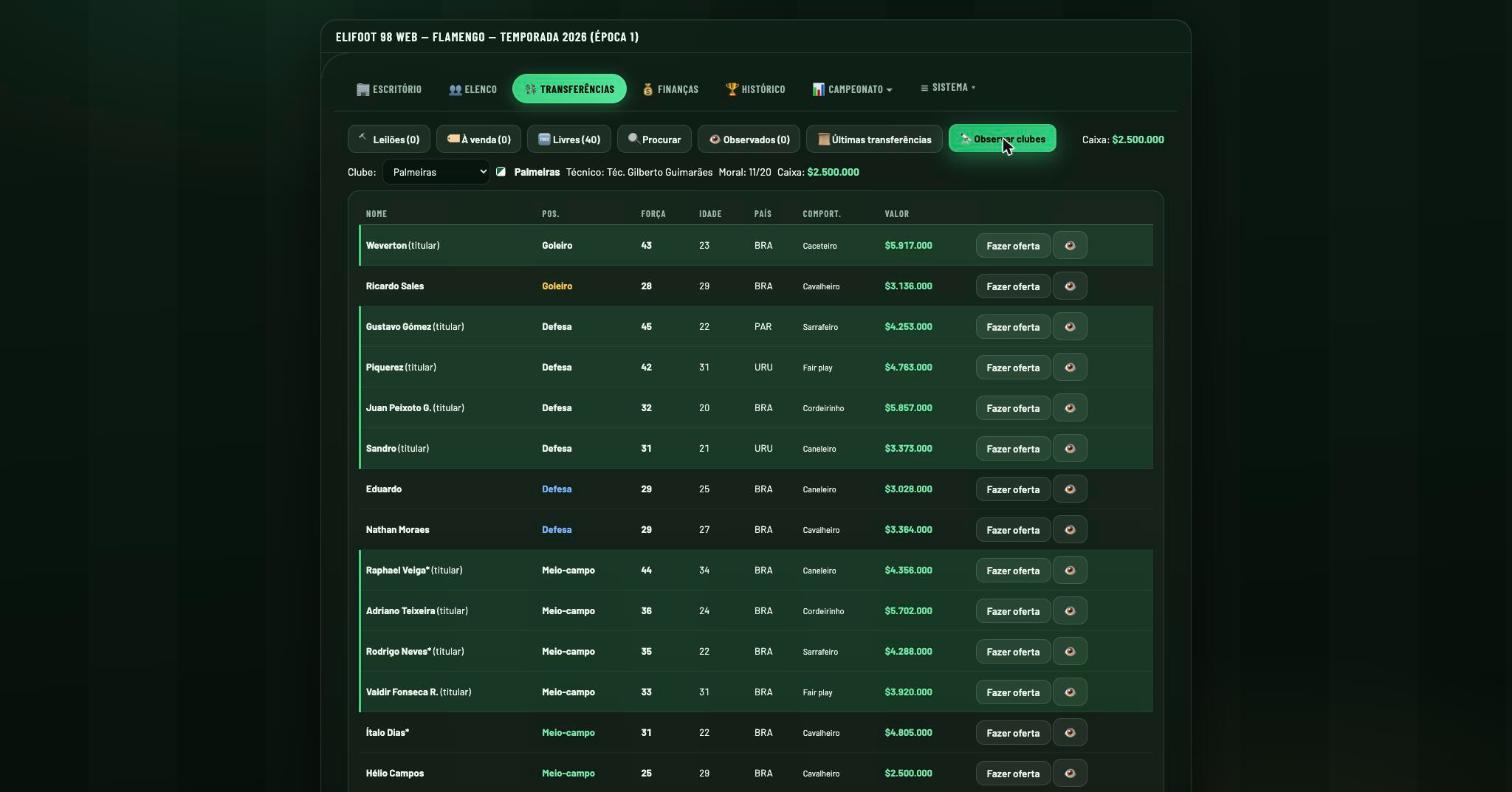Expand the Sistema dropdown menu
The height and width of the screenshot is (792, 1512).
(x=948, y=88)
